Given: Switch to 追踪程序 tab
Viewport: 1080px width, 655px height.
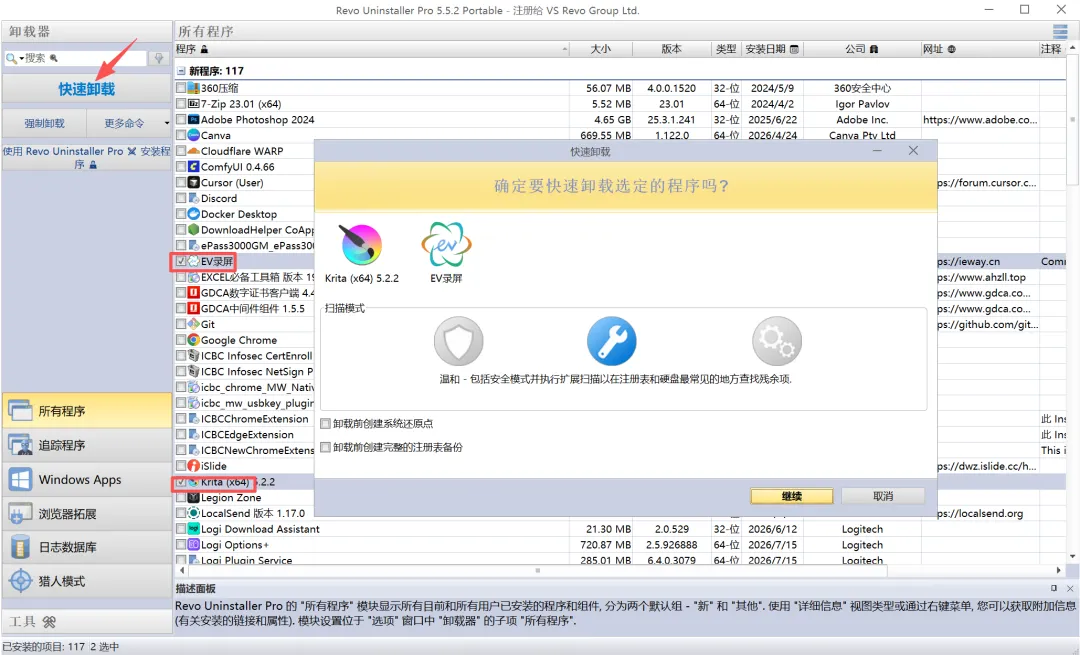Looking at the screenshot, I should click(87, 445).
